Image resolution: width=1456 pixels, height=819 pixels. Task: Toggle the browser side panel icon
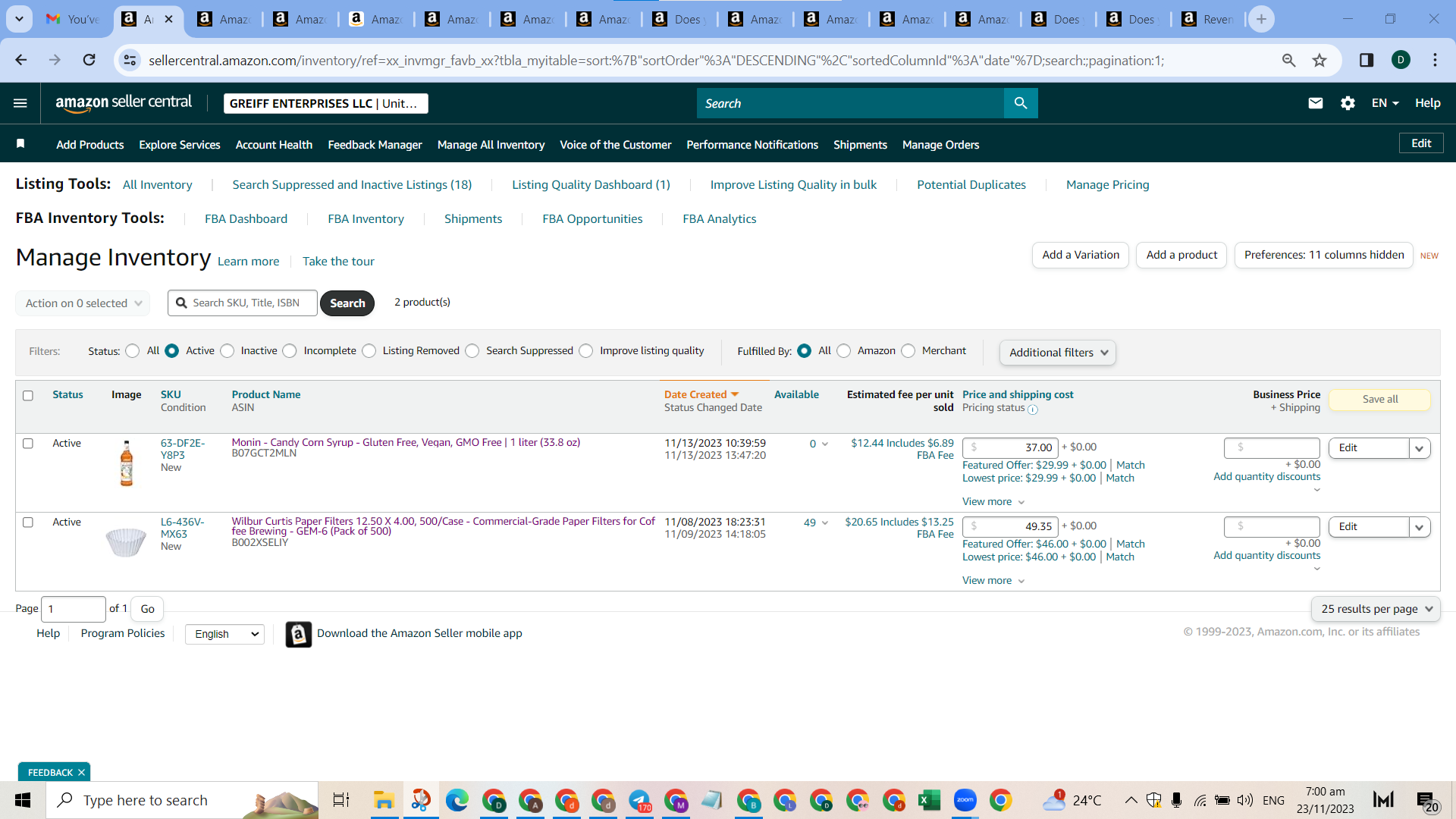pos(1367,60)
